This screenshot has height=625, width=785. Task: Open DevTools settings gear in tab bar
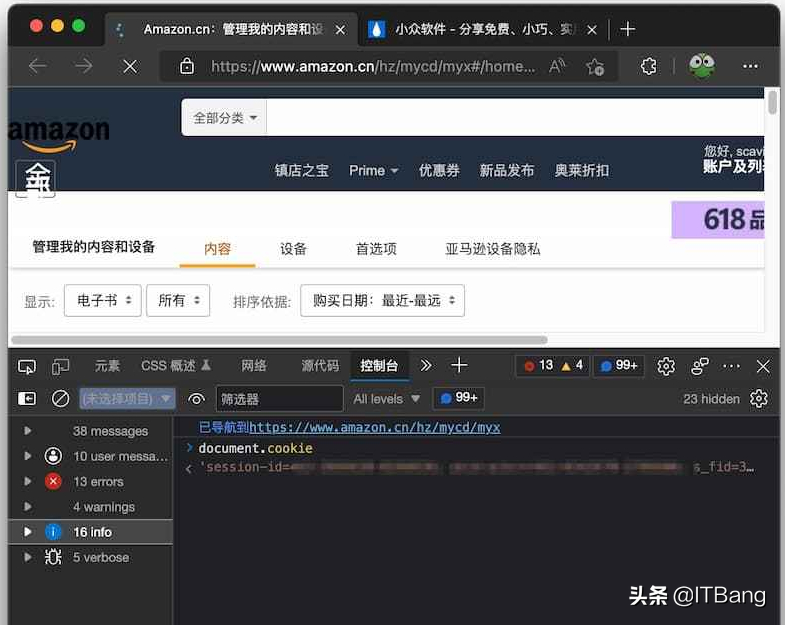(x=666, y=367)
